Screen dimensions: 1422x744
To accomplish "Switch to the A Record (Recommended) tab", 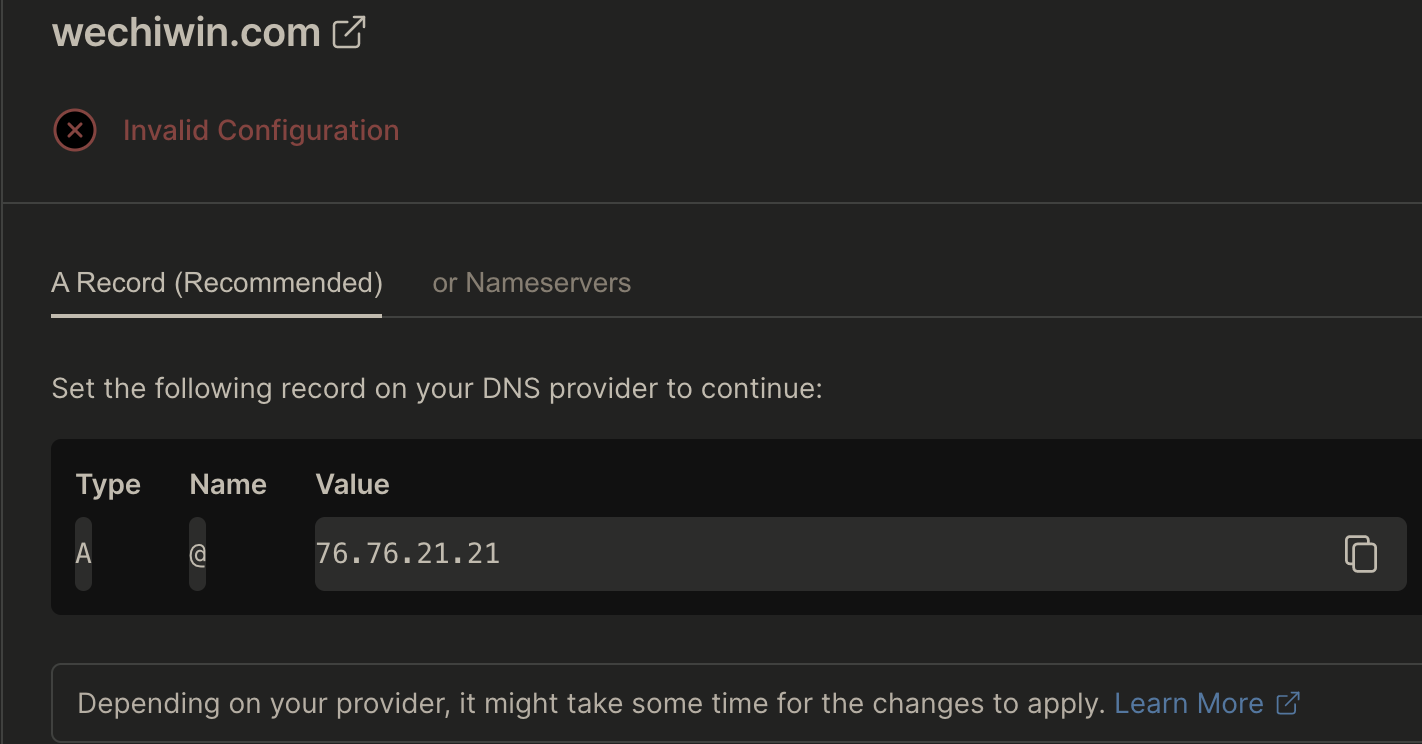I will pyautogui.click(x=217, y=283).
